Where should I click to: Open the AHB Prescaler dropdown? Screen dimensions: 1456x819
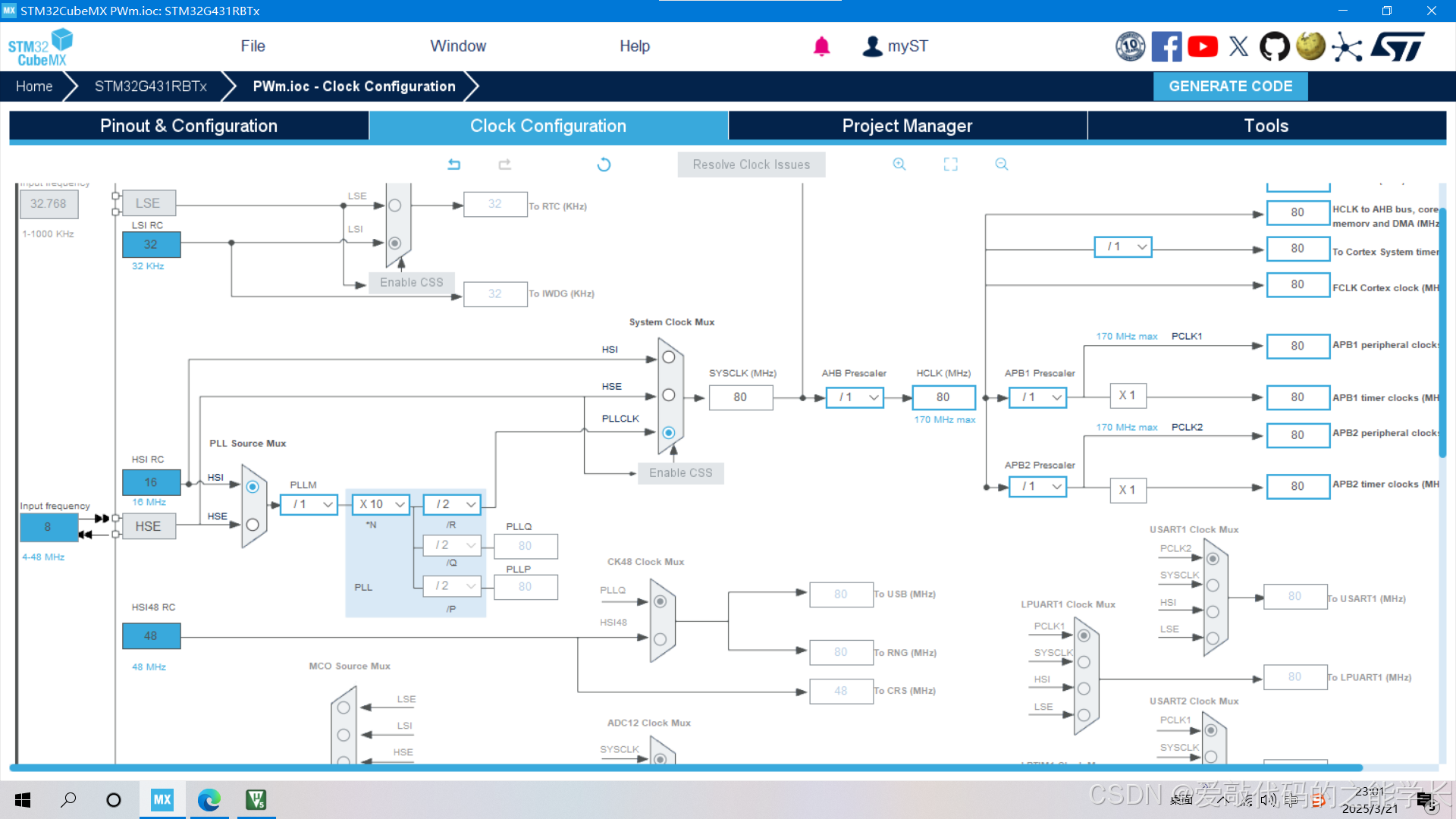tap(855, 397)
